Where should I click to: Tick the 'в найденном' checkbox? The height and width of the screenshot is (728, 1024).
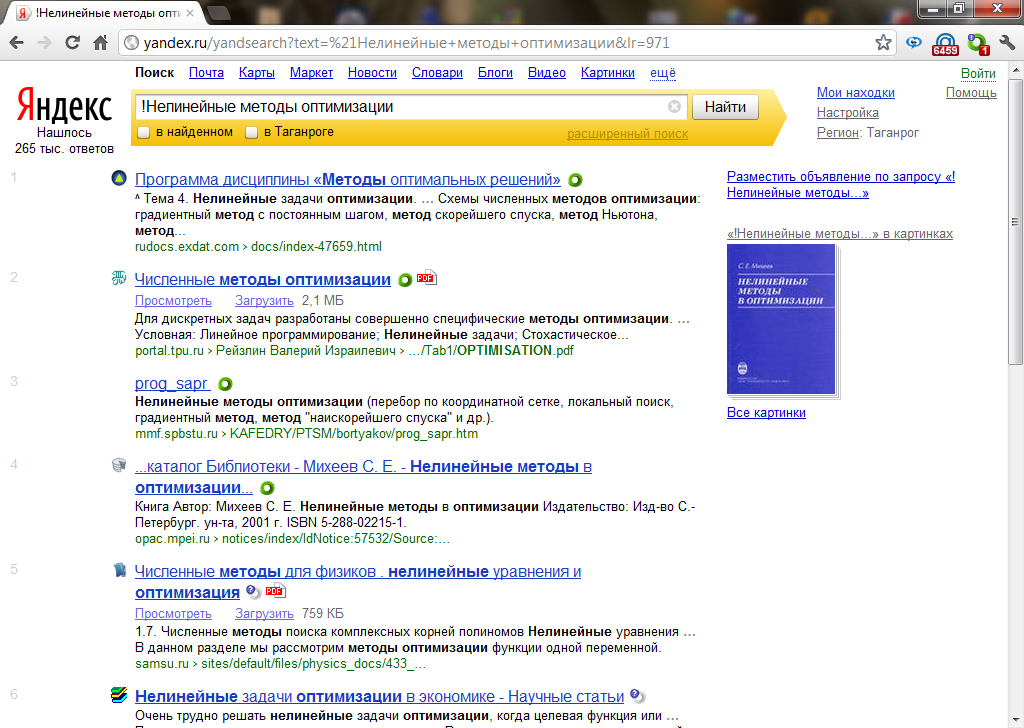[144, 133]
